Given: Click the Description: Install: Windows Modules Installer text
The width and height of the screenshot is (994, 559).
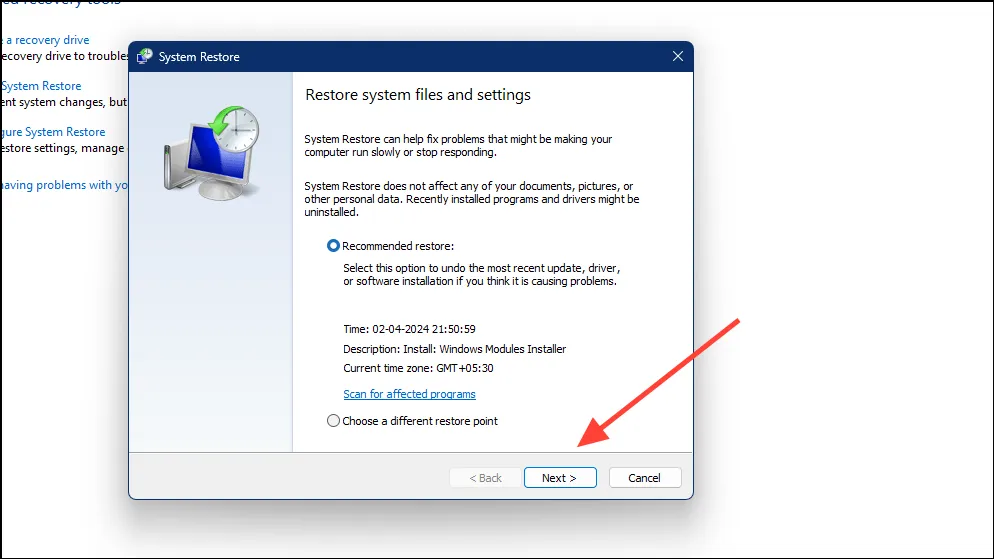Looking at the screenshot, I should pyautogui.click(x=455, y=349).
